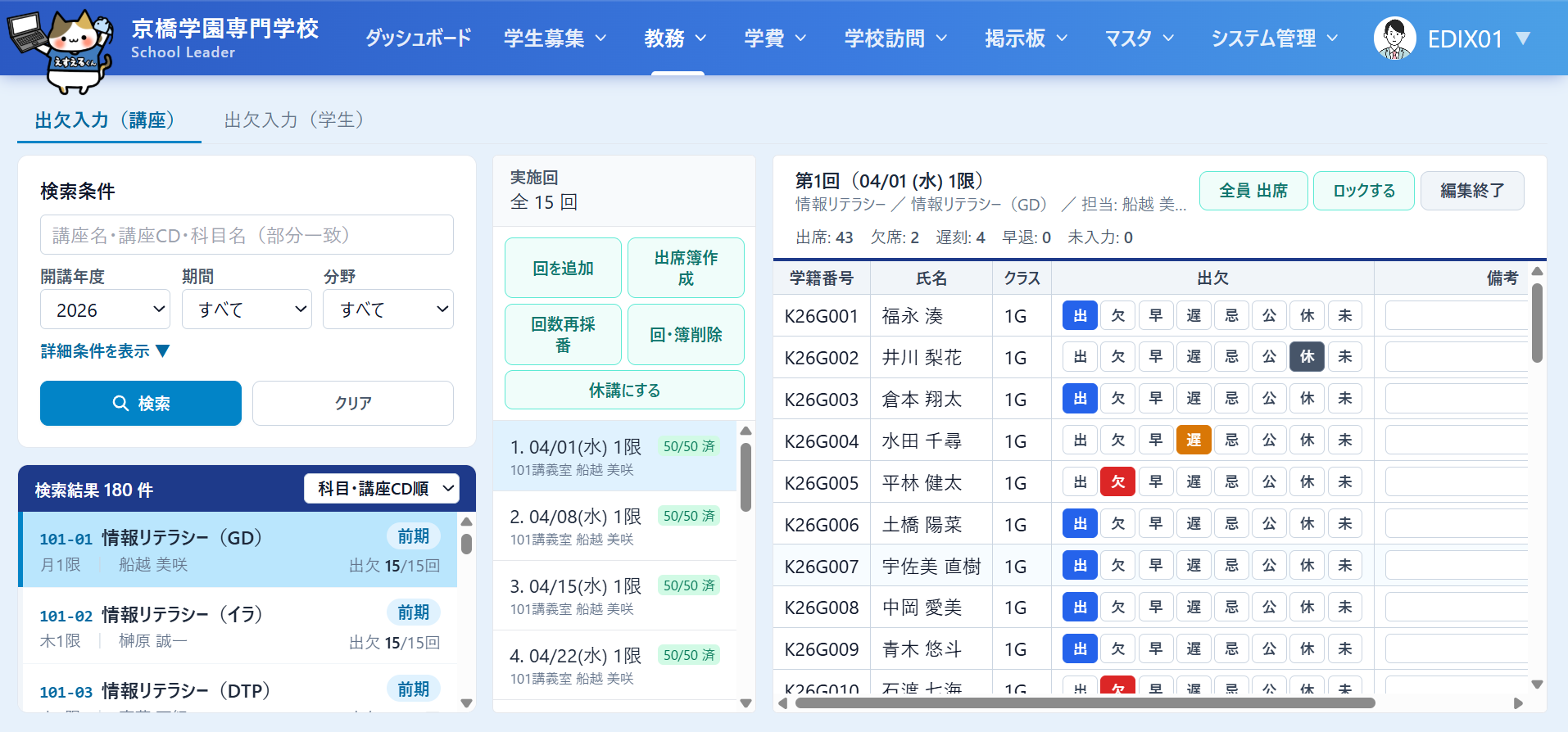Click the 前期 badge on 101-02
Image resolution: width=1568 pixels, height=732 pixels.
[x=414, y=612]
